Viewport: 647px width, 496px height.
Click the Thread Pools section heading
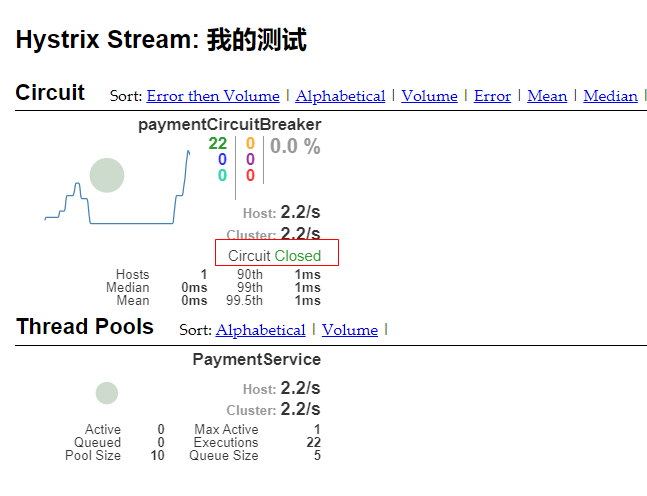coord(85,327)
